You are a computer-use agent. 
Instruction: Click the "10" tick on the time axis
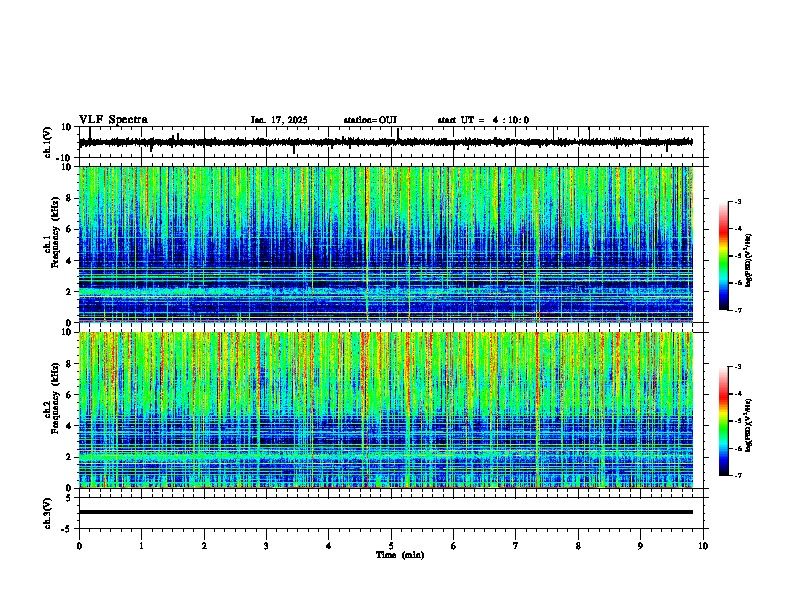(x=703, y=546)
